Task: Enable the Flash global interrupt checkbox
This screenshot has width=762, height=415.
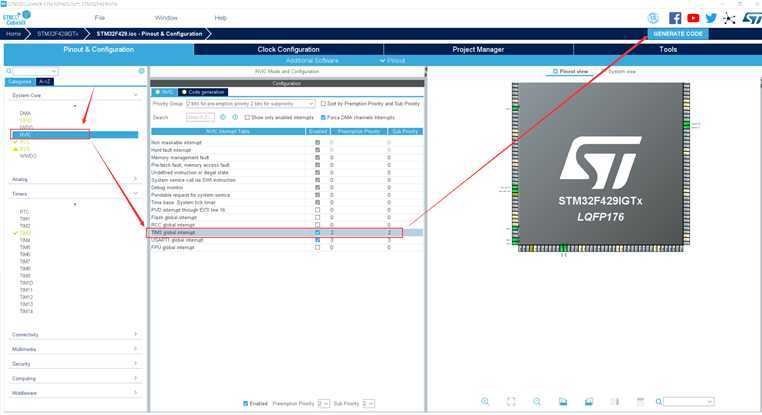Action: pos(317,217)
